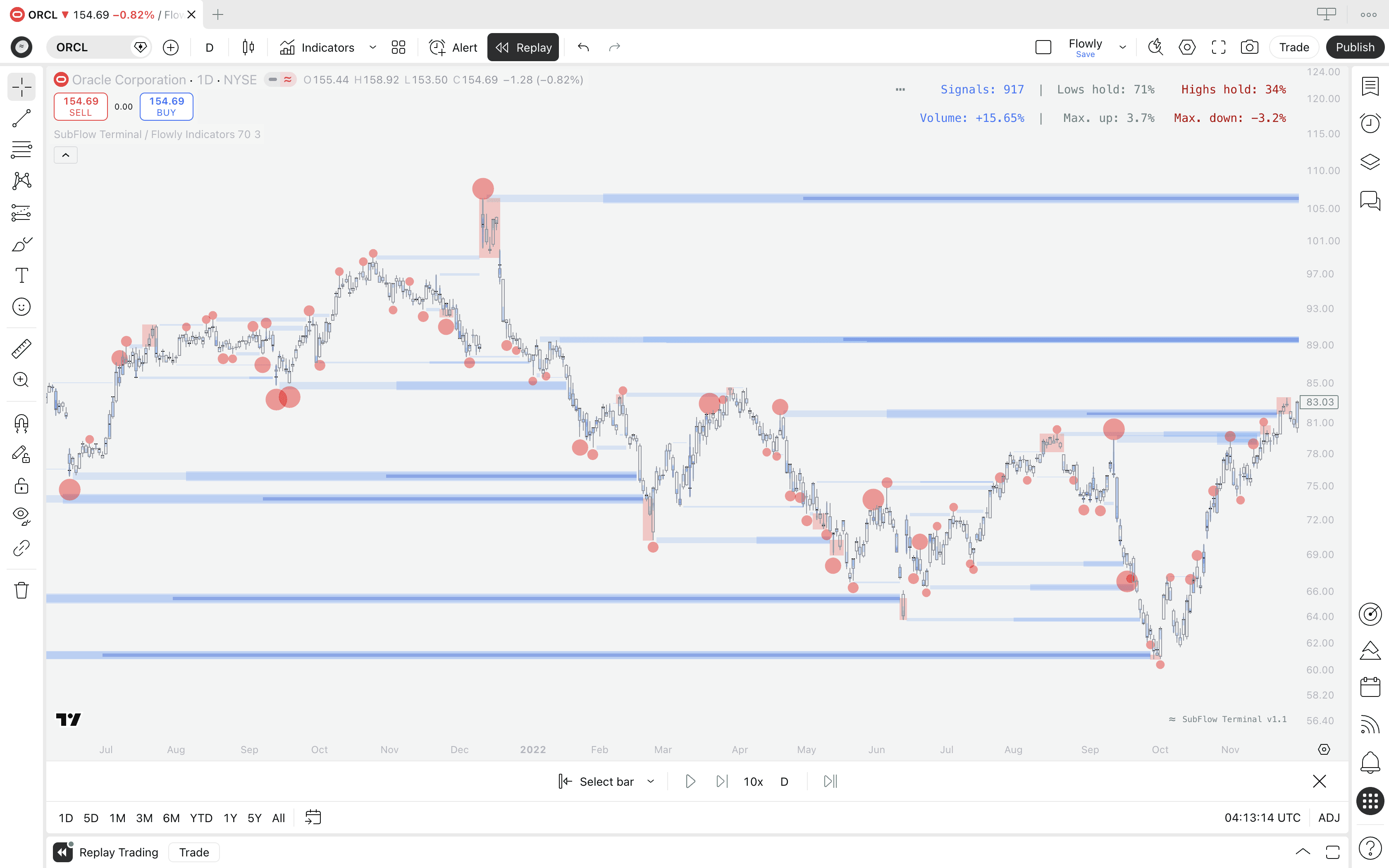Image resolution: width=1389 pixels, height=868 pixels.
Task: Select the measure ruler tool
Action: [21, 348]
